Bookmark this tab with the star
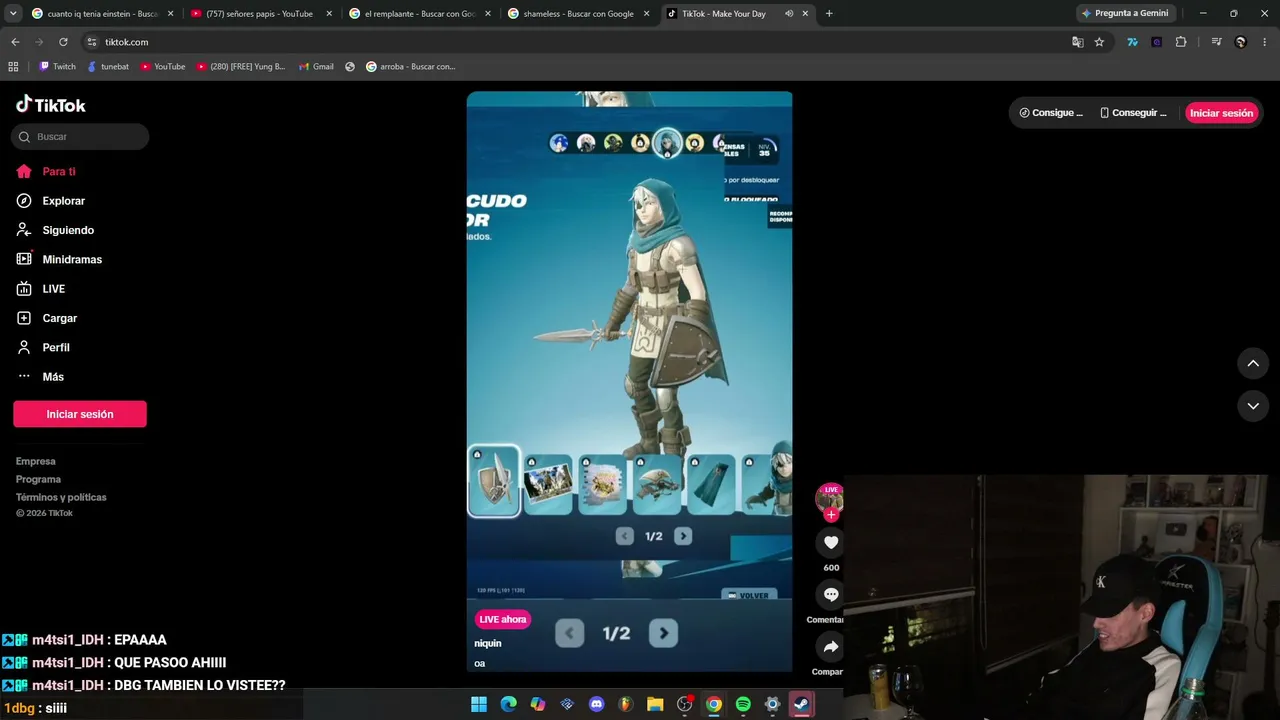Viewport: 1280px width, 720px height. pyautogui.click(x=1099, y=42)
